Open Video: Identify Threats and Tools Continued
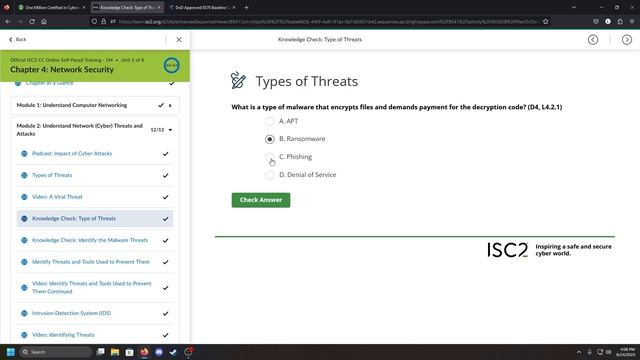640x360 pixels. click(92, 287)
